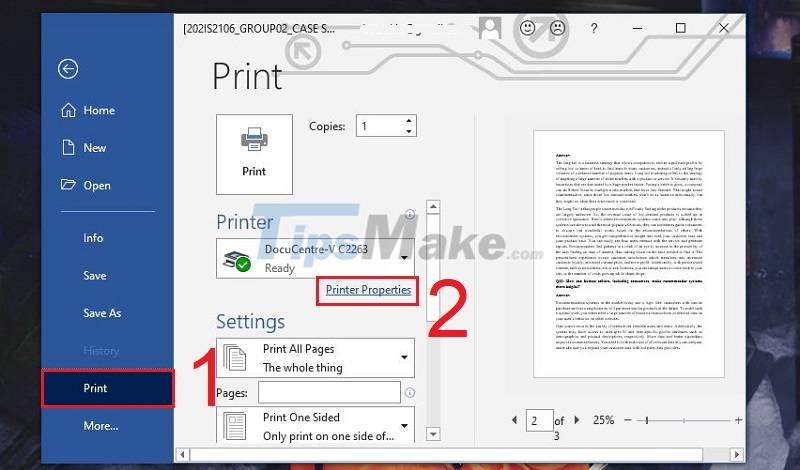Click the zoom slider handle
The image size is (800, 470).
[x=646, y=420]
